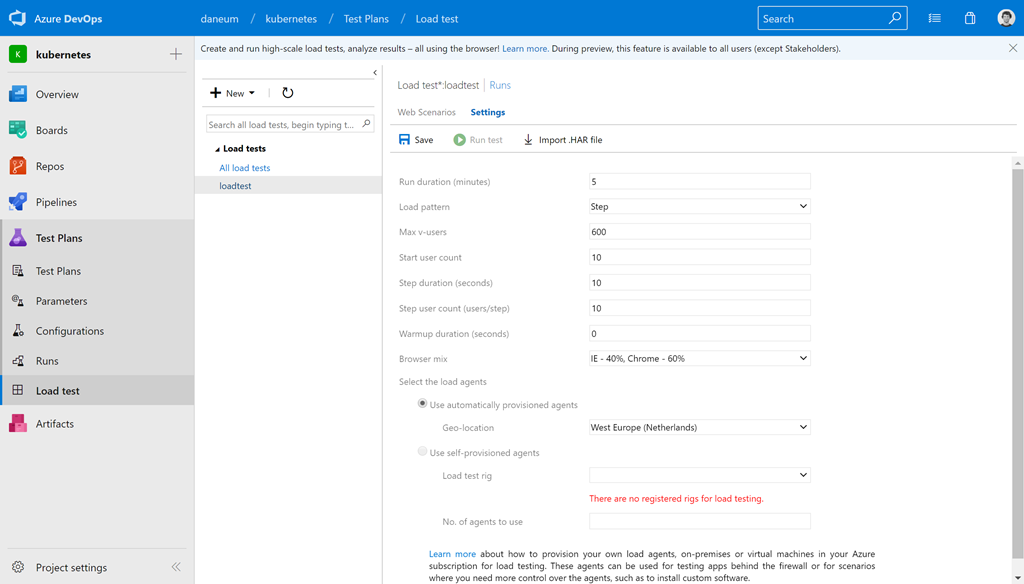Open Parameters in the Test Plans menu
This screenshot has width=1024, height=584.
click(x=61, y=301)
